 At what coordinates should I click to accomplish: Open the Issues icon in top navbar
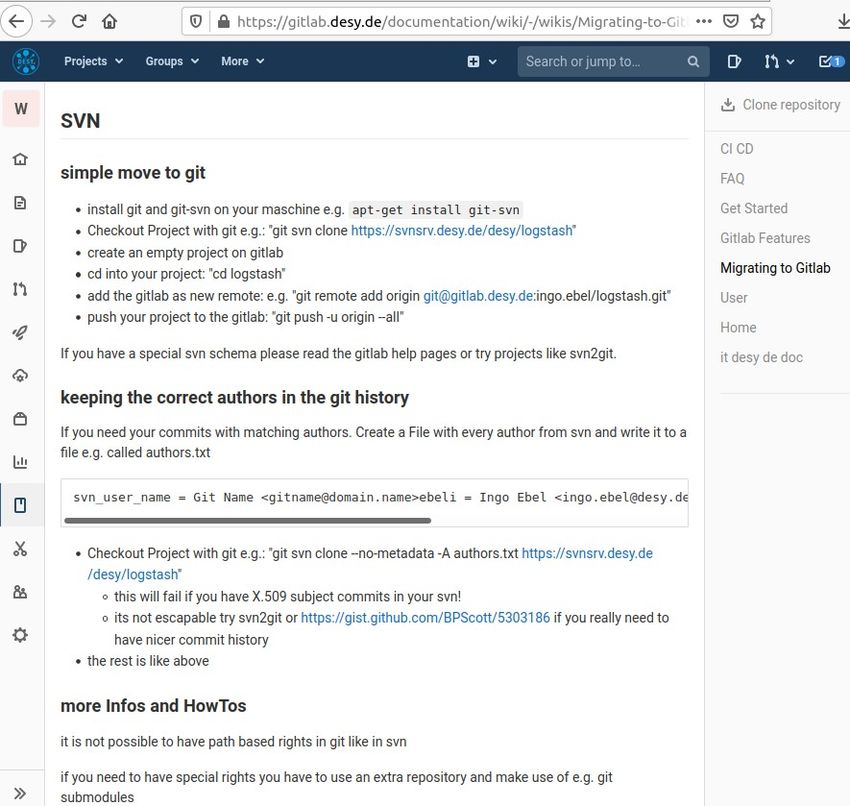click(734, 62)
